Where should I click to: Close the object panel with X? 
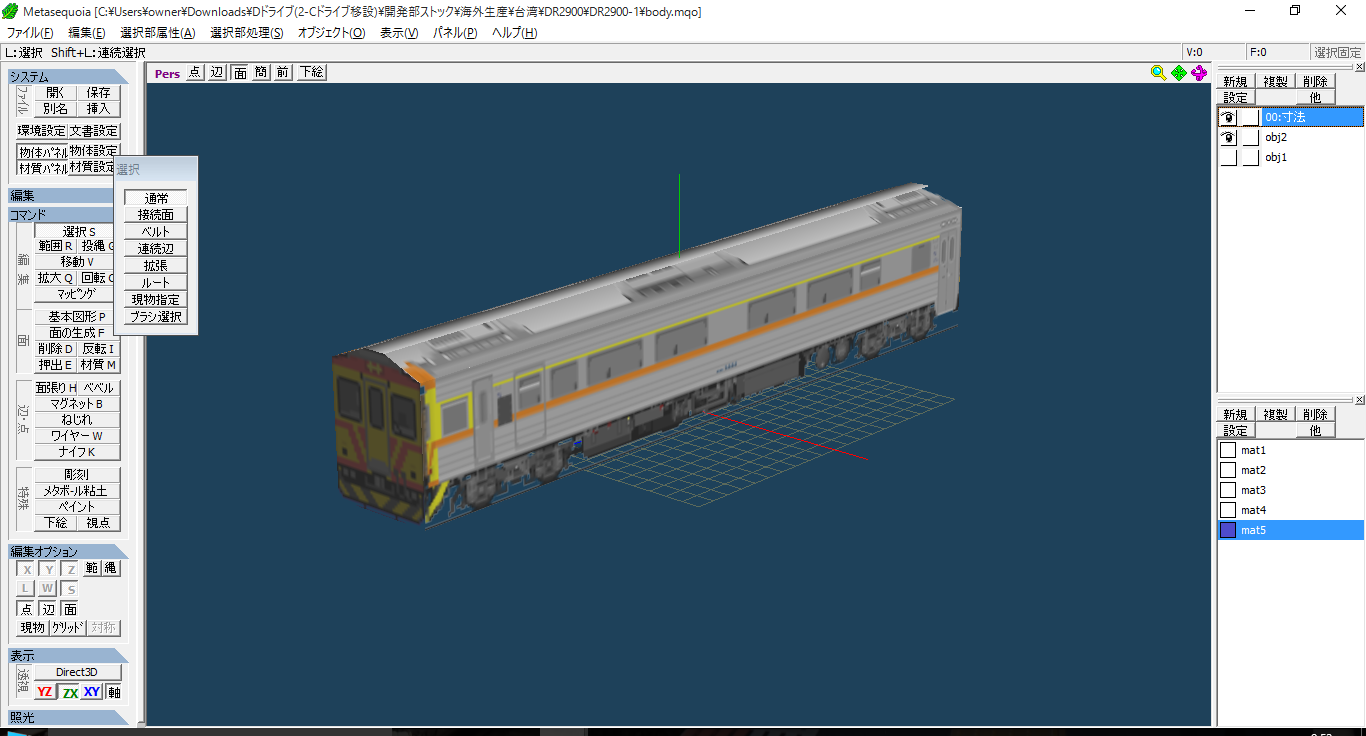click(x=1359, y=68)
